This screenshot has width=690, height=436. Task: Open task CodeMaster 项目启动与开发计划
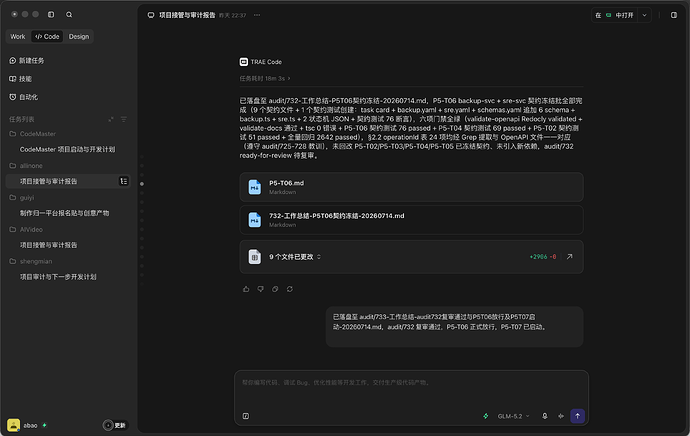click(x=67, y=150)
